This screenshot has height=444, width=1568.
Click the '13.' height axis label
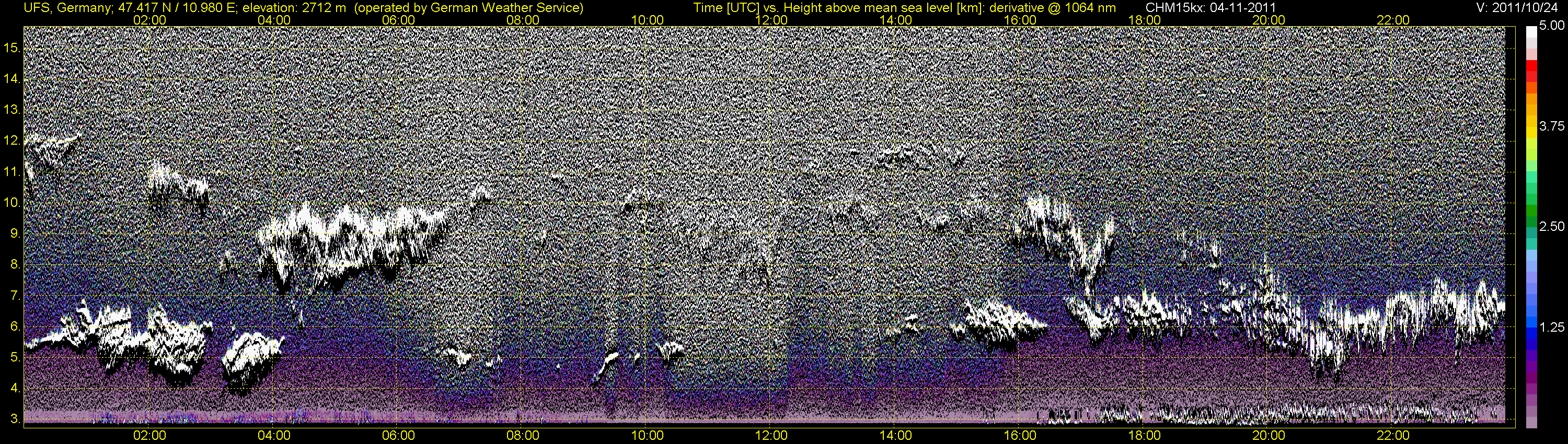[x=13, y=110]
